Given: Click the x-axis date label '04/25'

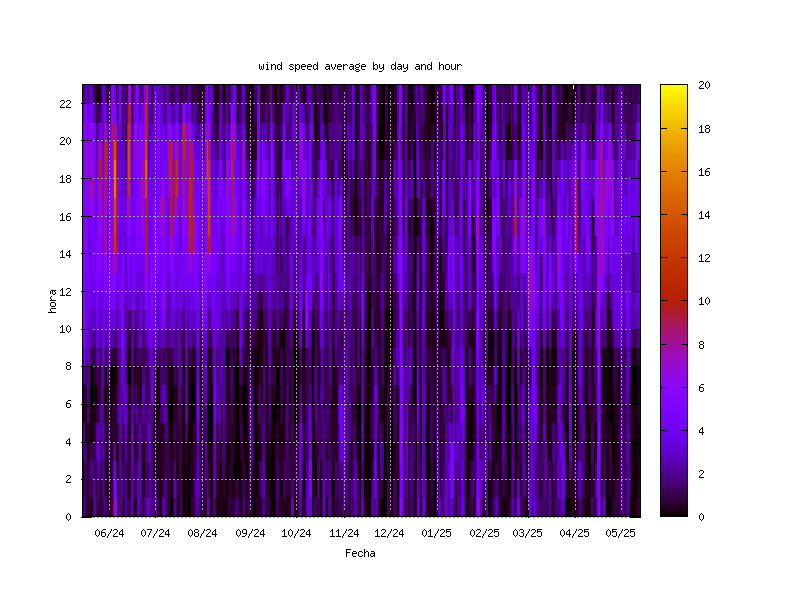Looking at the screenshot, I should point(574,533).
